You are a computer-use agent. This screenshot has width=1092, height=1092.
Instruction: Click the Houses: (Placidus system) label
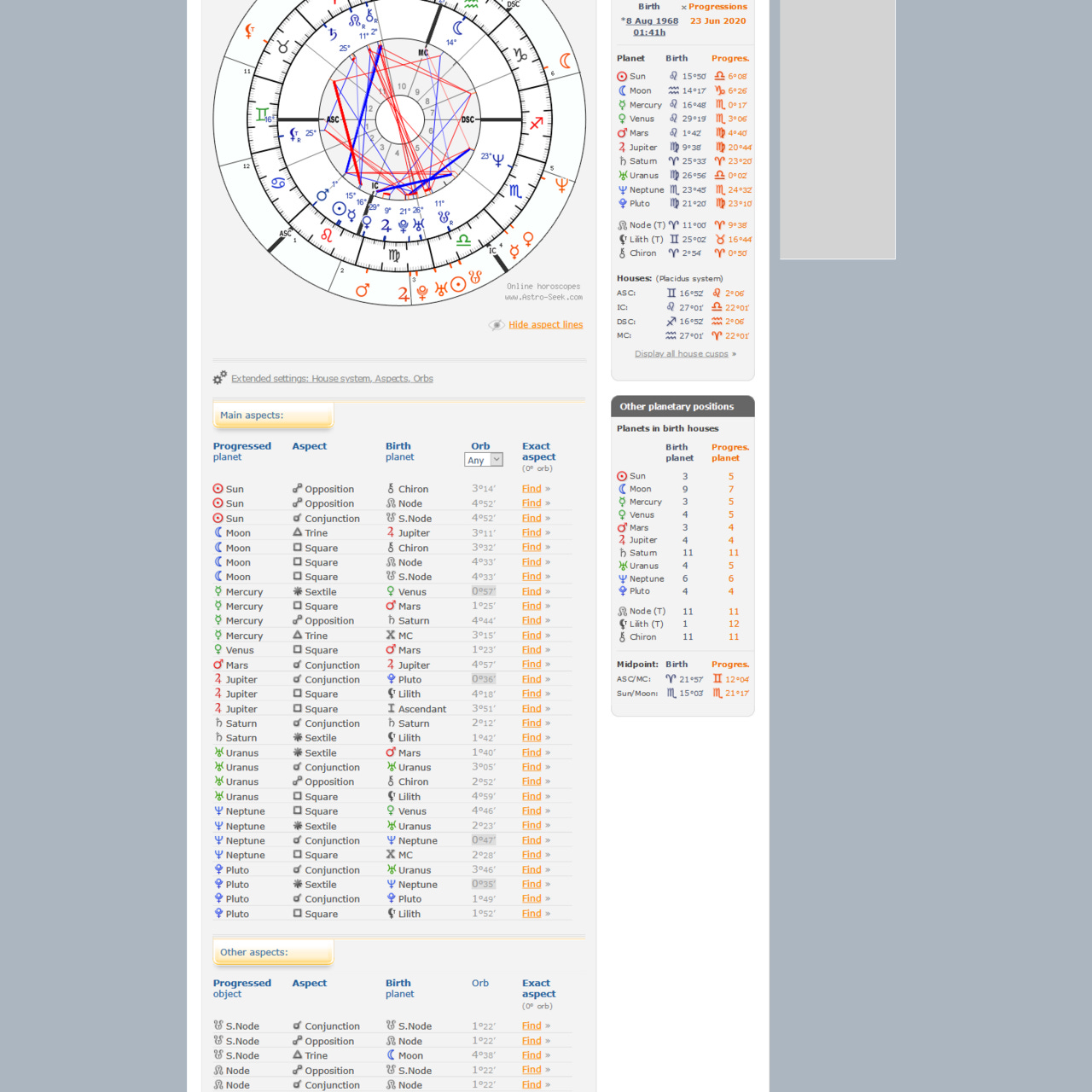pos(670,279)
